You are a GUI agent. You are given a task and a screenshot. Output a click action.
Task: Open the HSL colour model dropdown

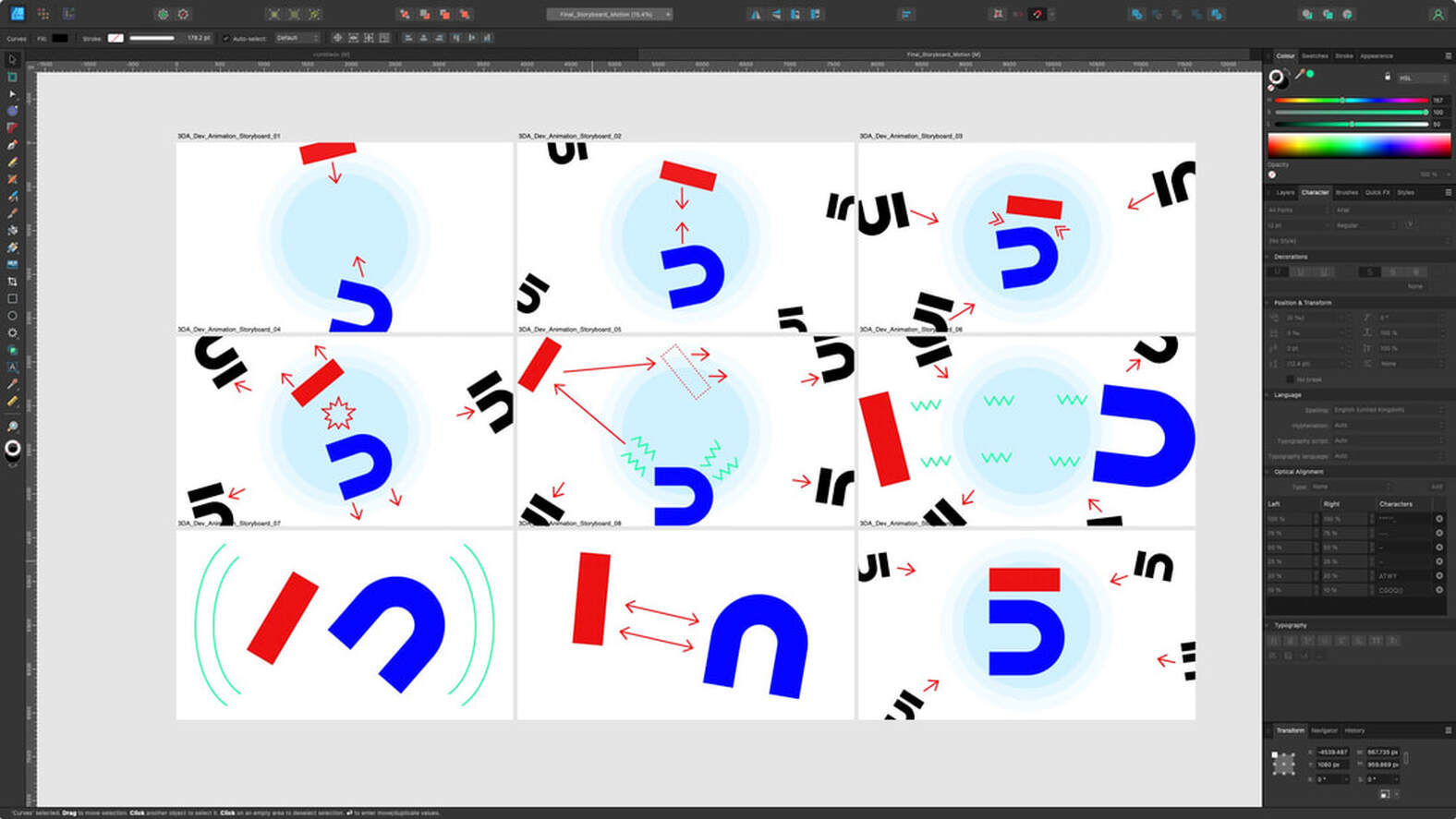[x=1422, y=78]
